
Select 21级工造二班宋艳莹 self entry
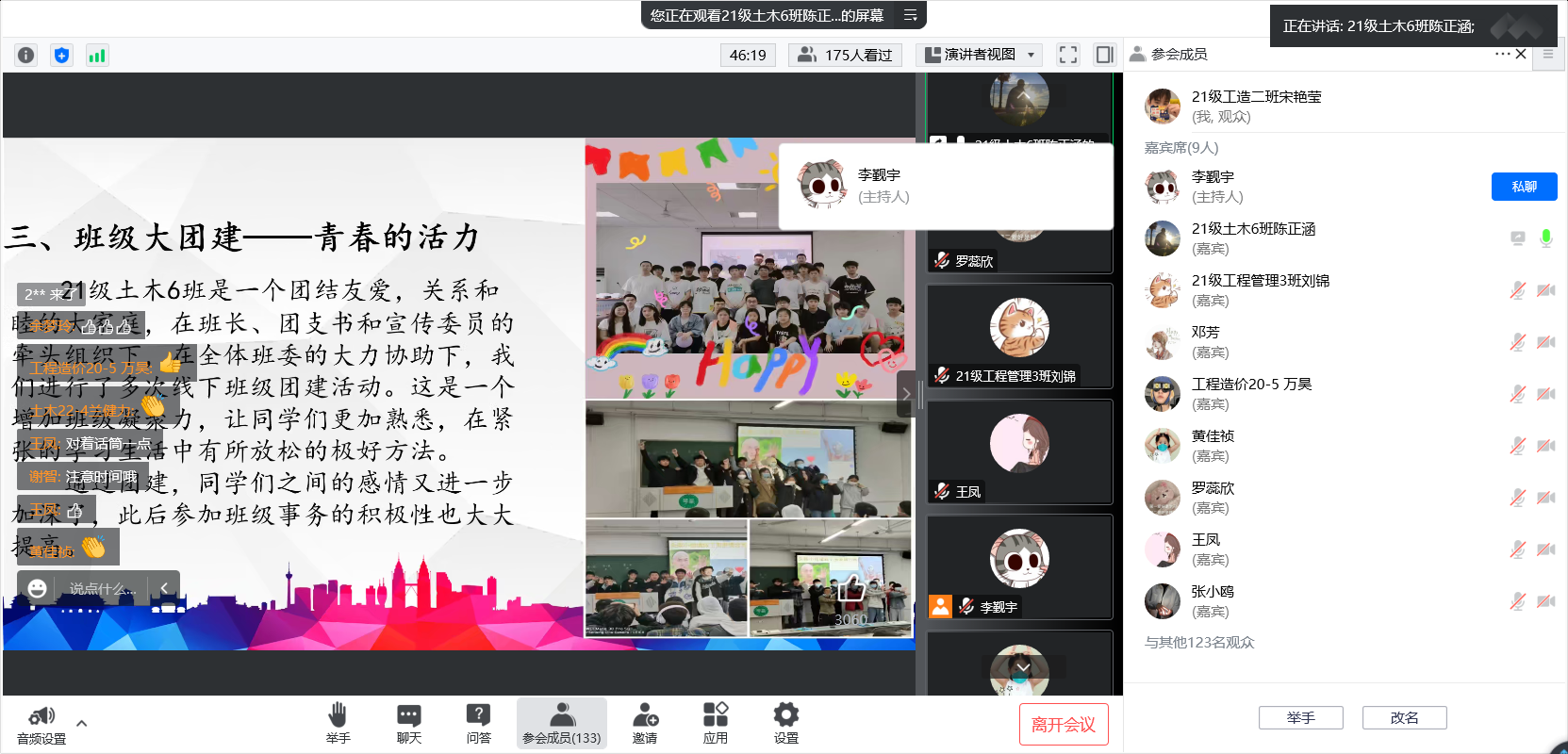point(1345,107)
